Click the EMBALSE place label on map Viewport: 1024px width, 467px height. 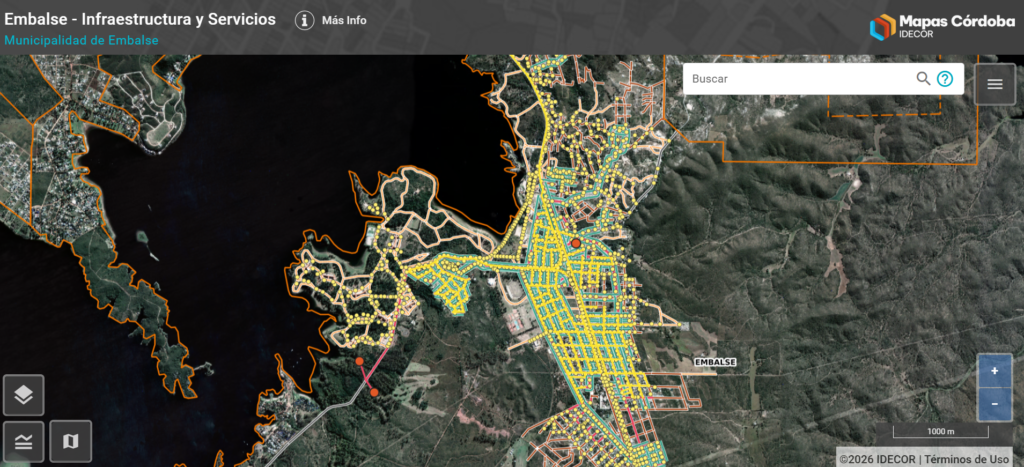click(x=715, y=361)
